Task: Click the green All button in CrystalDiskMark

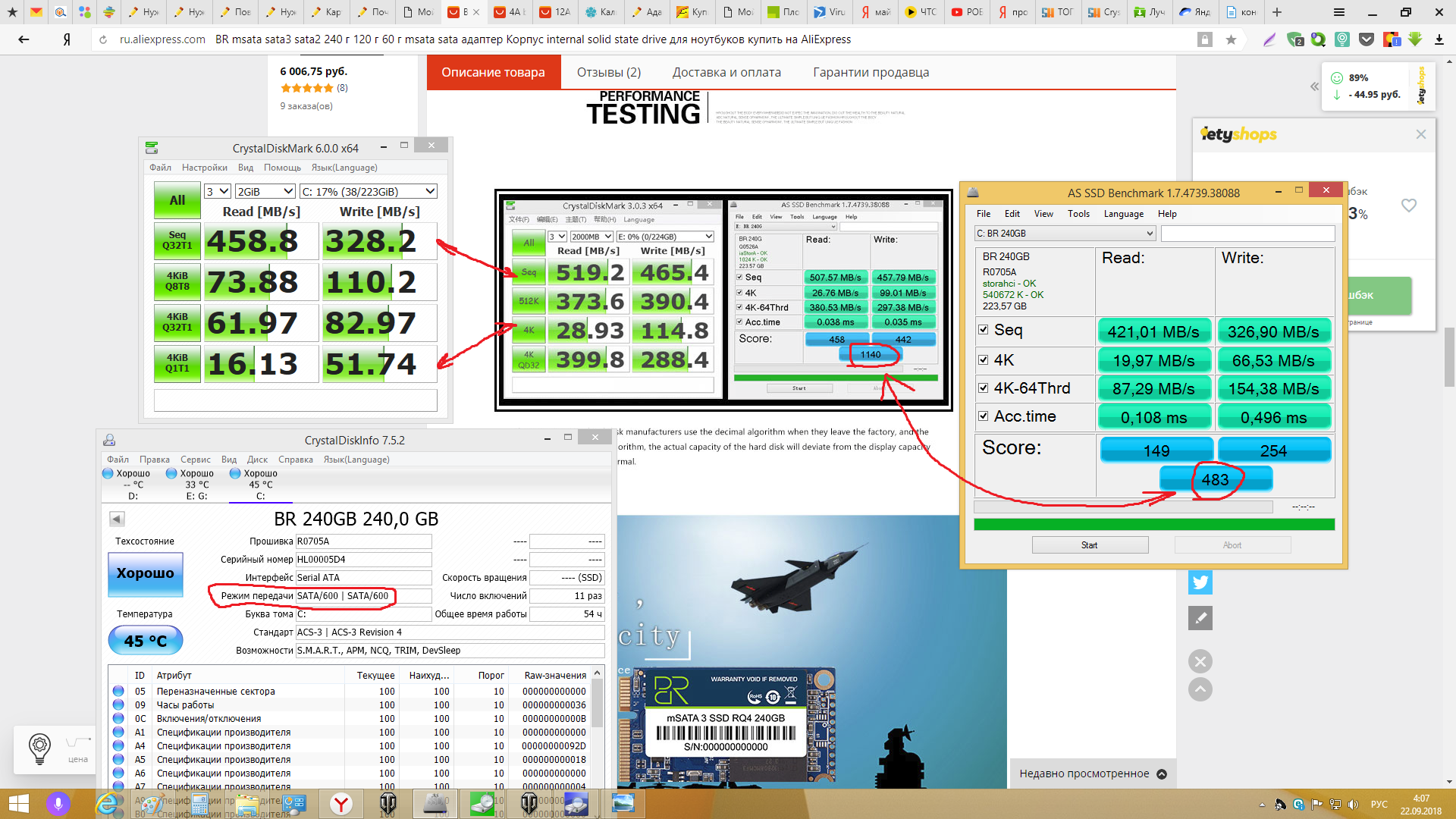Action: [177, 200]
